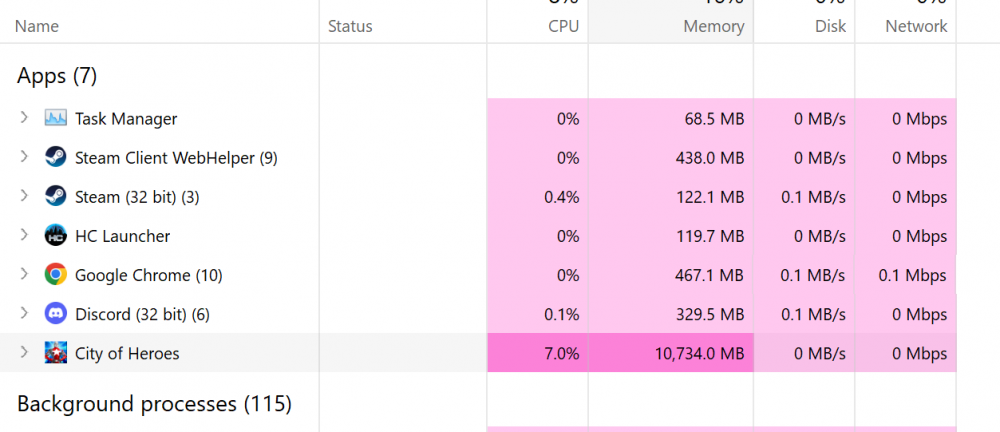The width and height of the screenshot is (1000, 432).
Task: Click the City of Heroes icon
Action: (56, 353)
